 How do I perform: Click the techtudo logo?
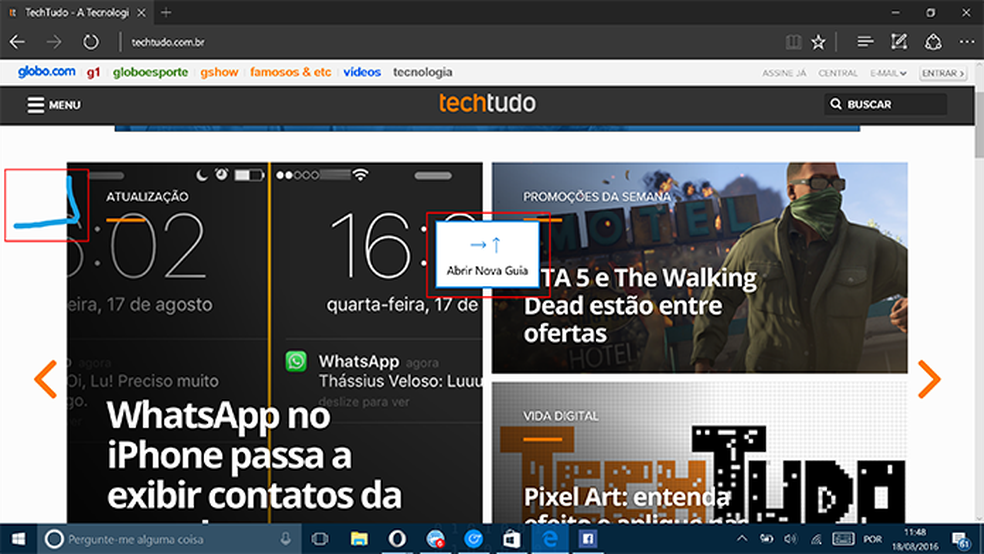(487, 103)
